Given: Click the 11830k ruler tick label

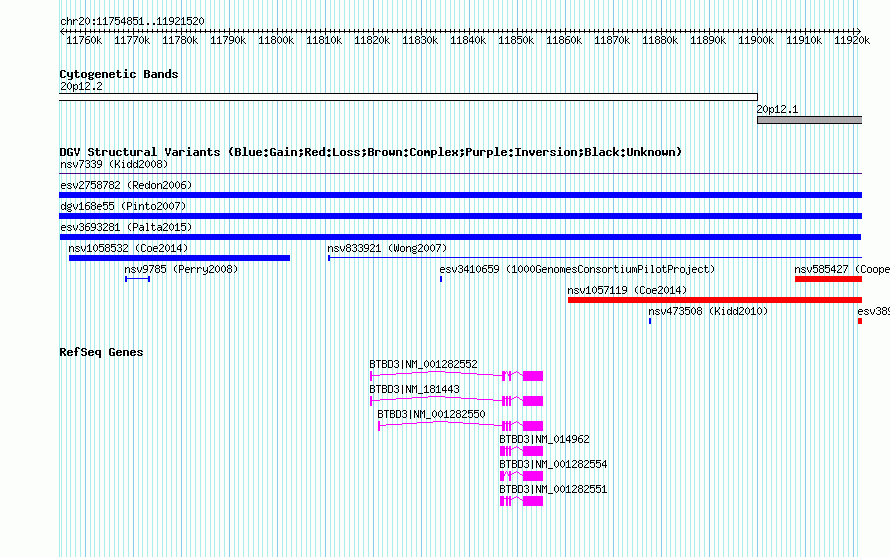Looking at the screenshot, I should [420, 40].
